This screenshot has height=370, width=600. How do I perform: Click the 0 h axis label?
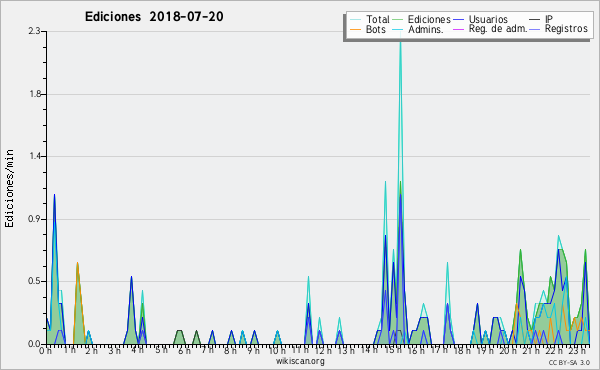pos(45,350)
